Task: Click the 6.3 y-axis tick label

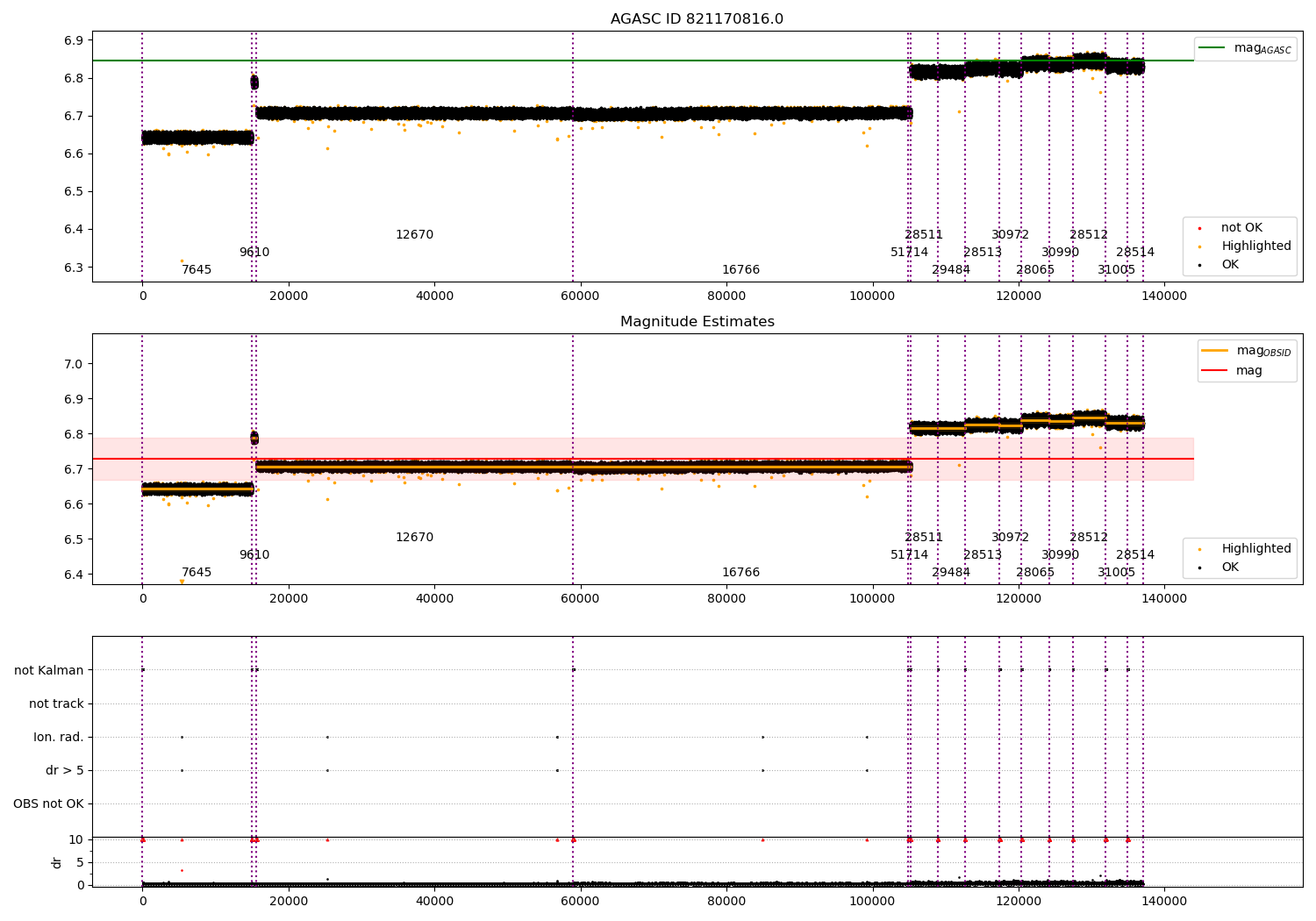Action: click(74, 268)
